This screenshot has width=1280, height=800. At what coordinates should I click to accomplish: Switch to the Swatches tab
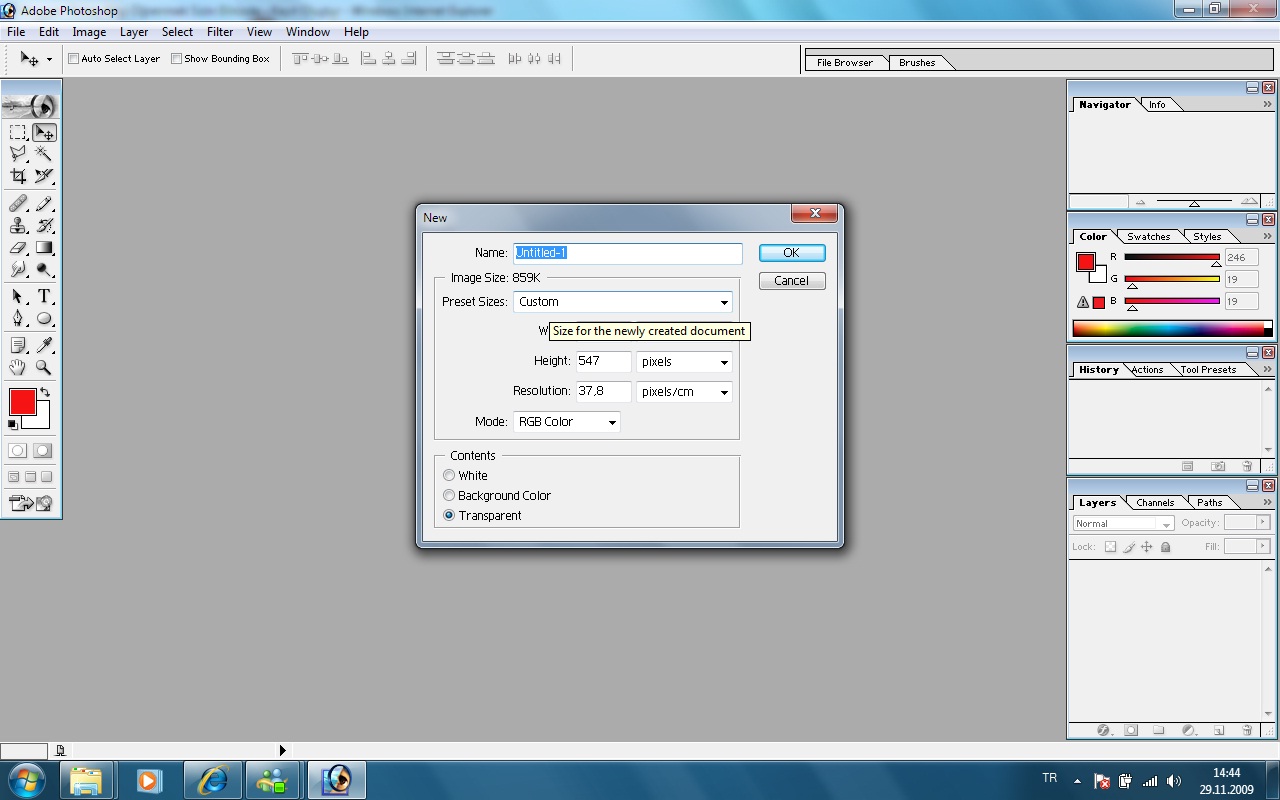1149,237
